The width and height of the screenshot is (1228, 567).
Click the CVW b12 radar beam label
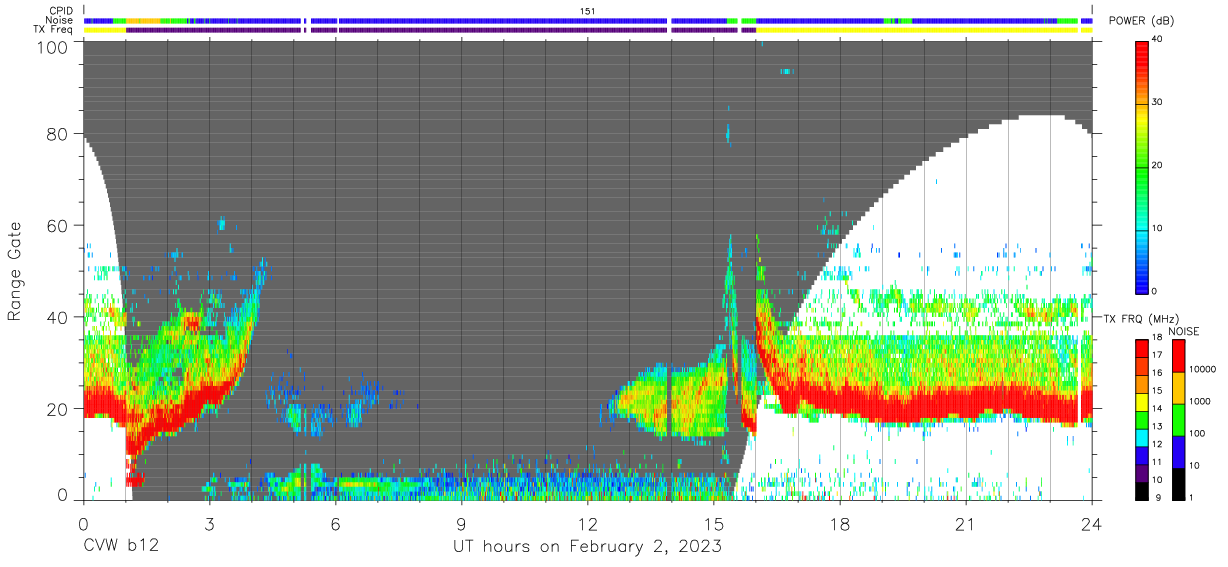pos(120,547)
